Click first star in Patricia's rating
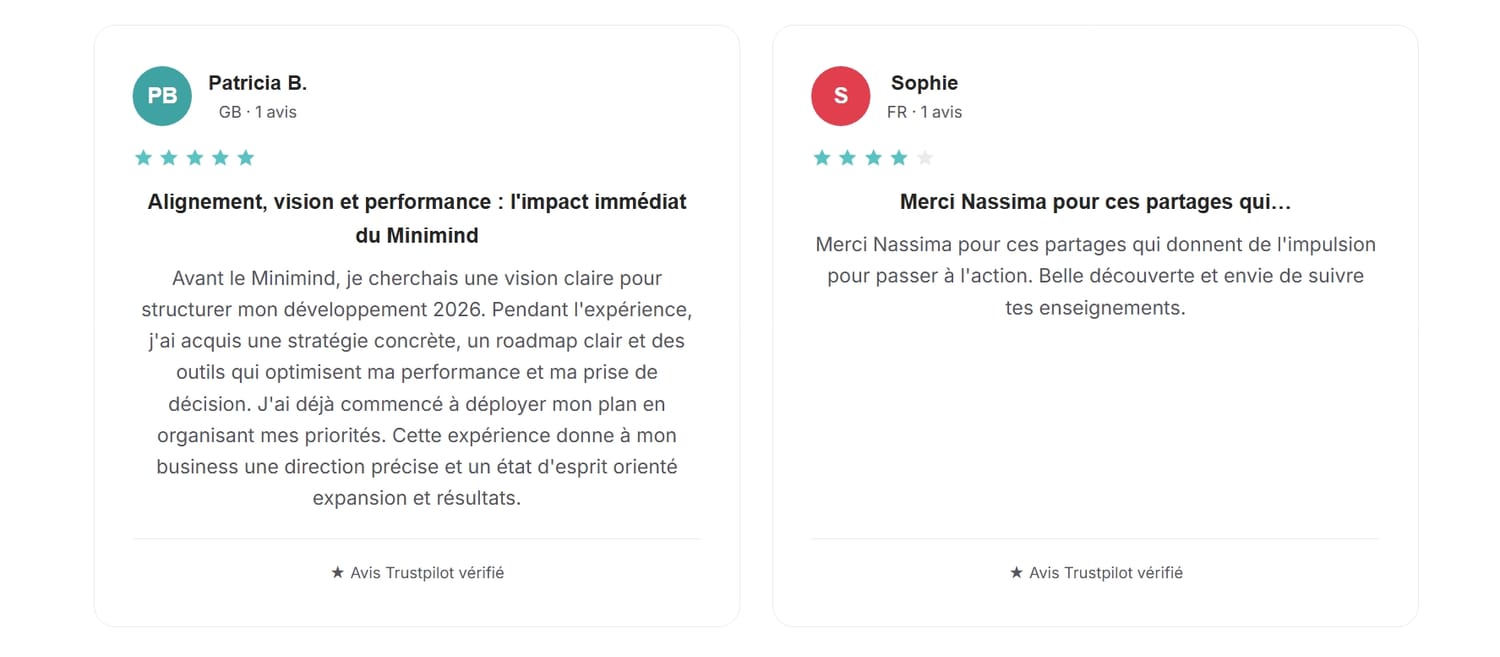Image resolution: width=1500 pixels, height=657 pixels. 143,157
